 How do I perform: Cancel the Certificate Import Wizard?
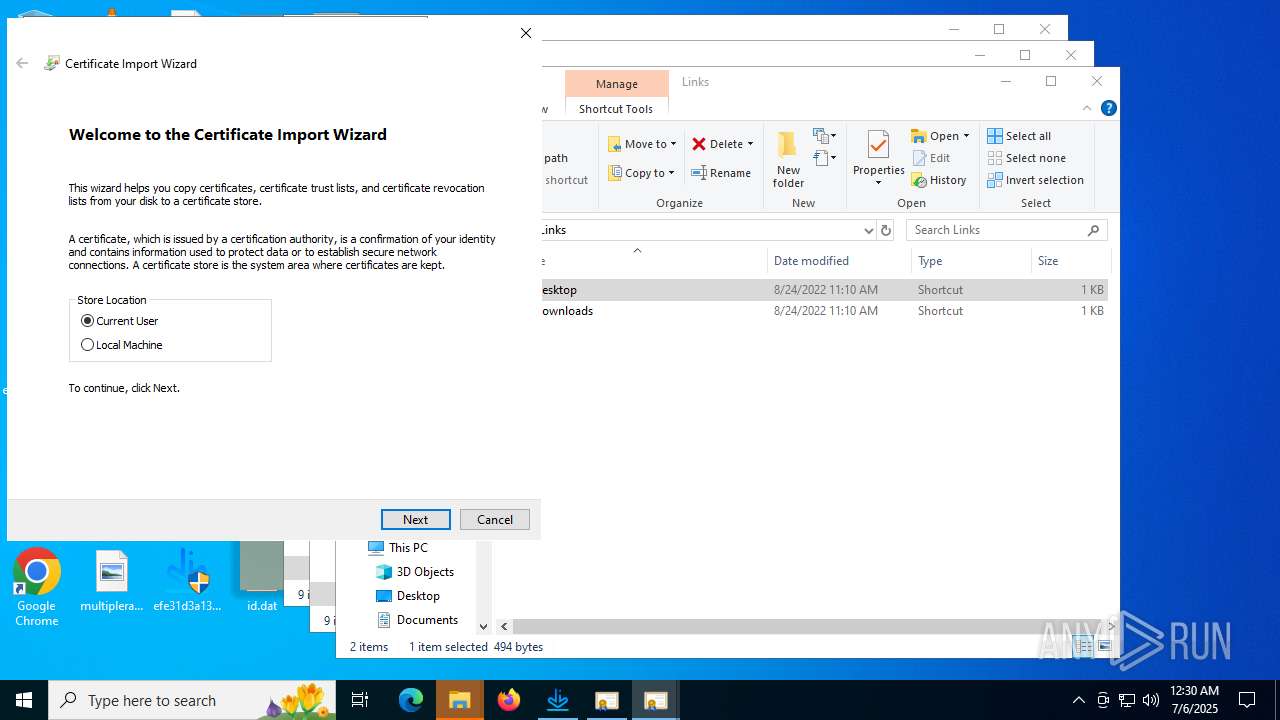(494, 519)
